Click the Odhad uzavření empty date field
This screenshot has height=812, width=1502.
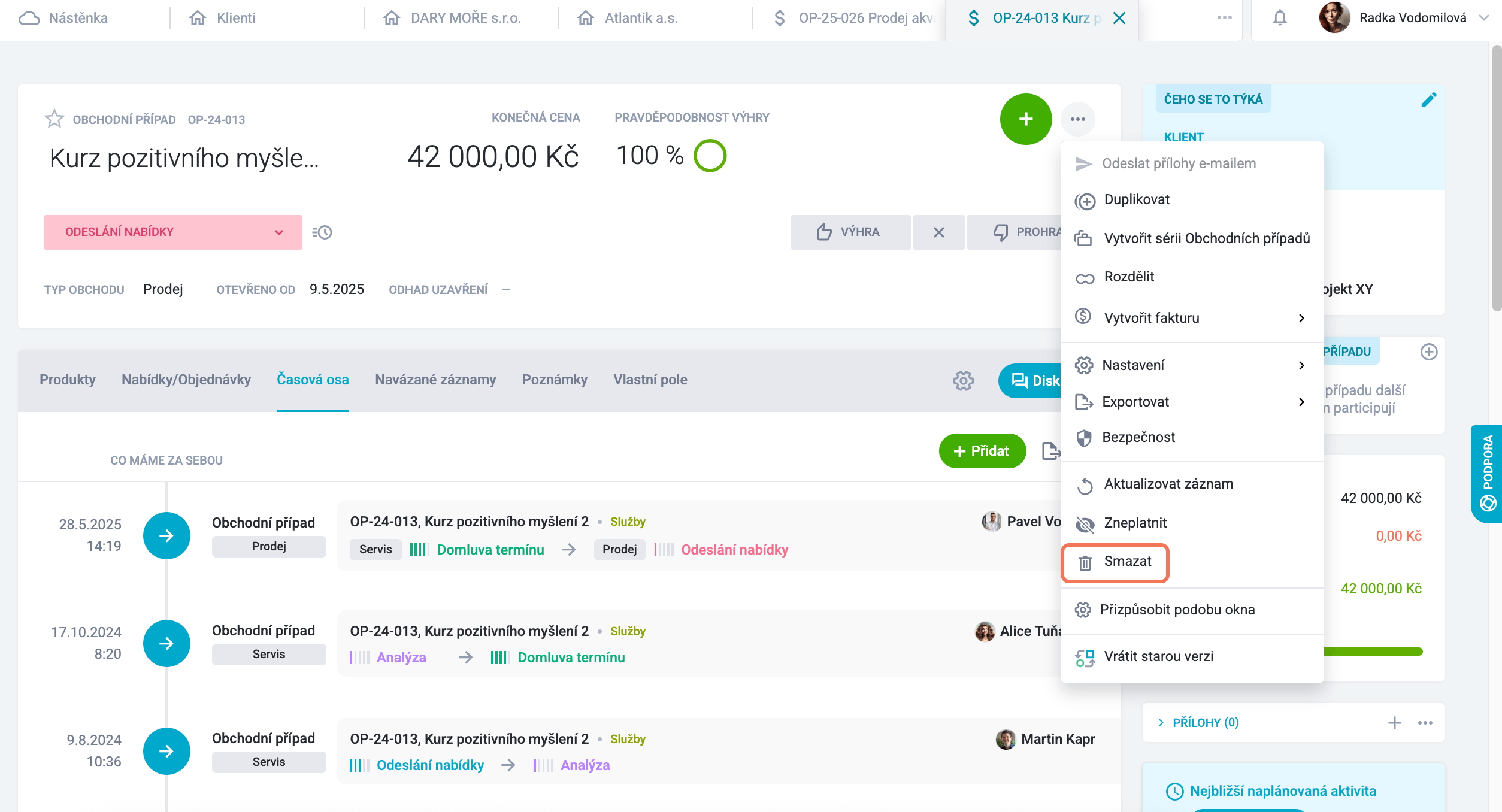[x=506, y=290]
